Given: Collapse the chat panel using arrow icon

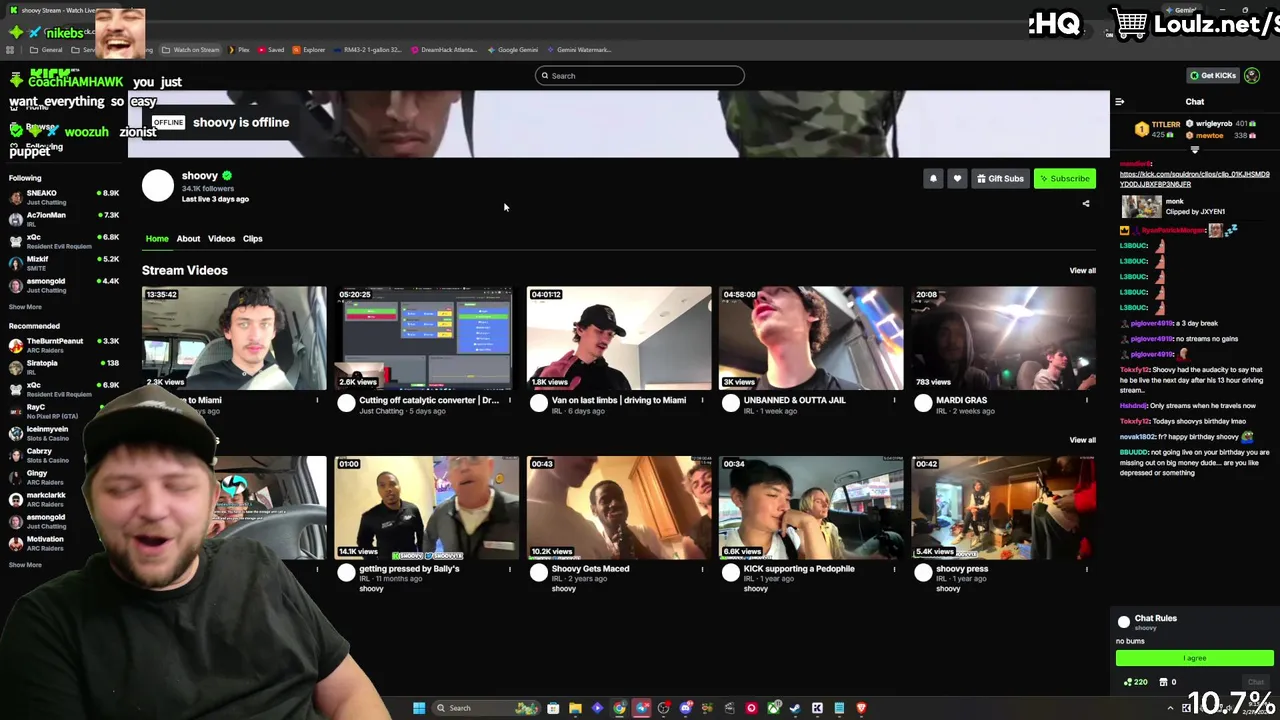Looking at the screenshot, I should (1119, 102).
